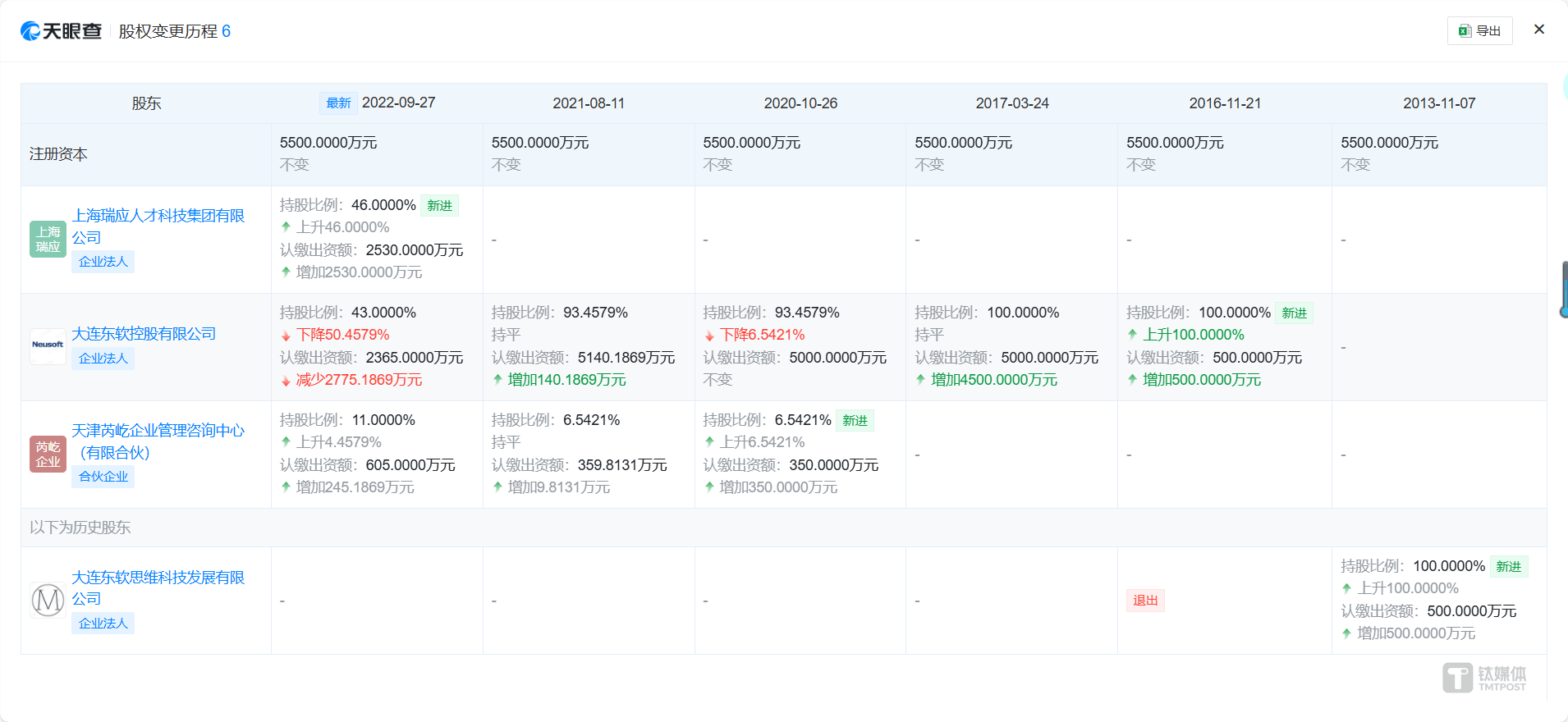
Task: Open 大连东软思维科技发展有限公司 link
Action: pyautogui.click(x=158, y=588)
